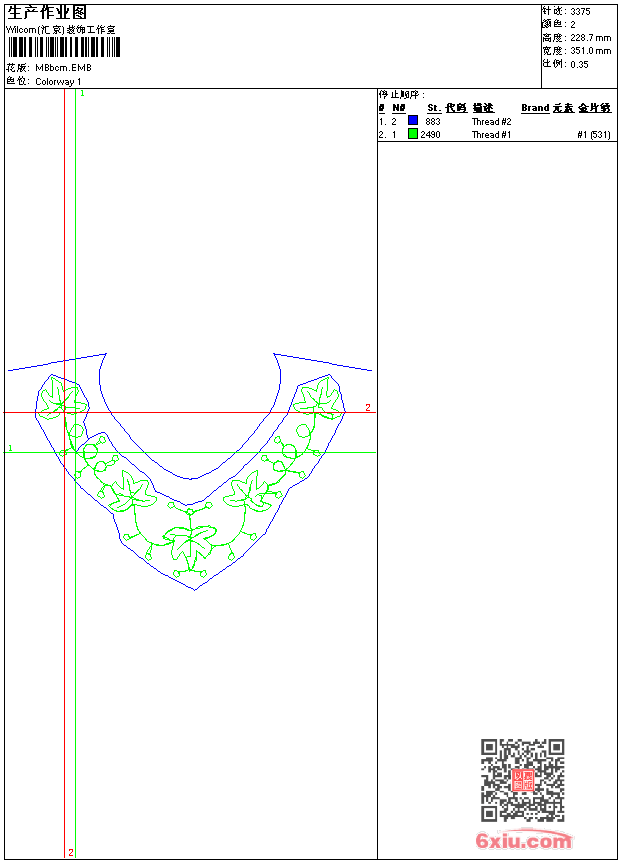620x860 pixels.
Task: Click the 'St.' column header
Action: [435, 108]
